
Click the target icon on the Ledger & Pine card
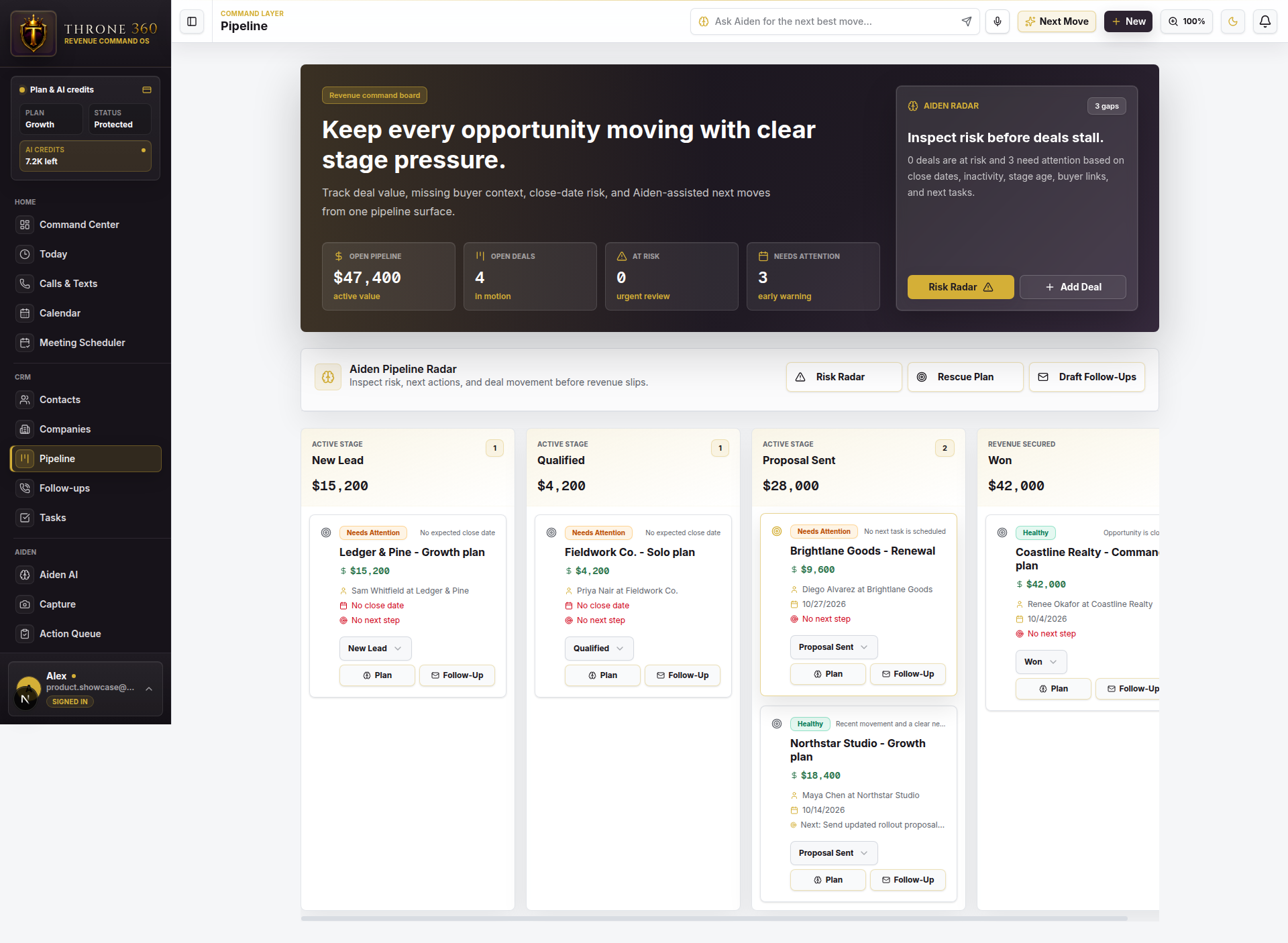point(326,533)
